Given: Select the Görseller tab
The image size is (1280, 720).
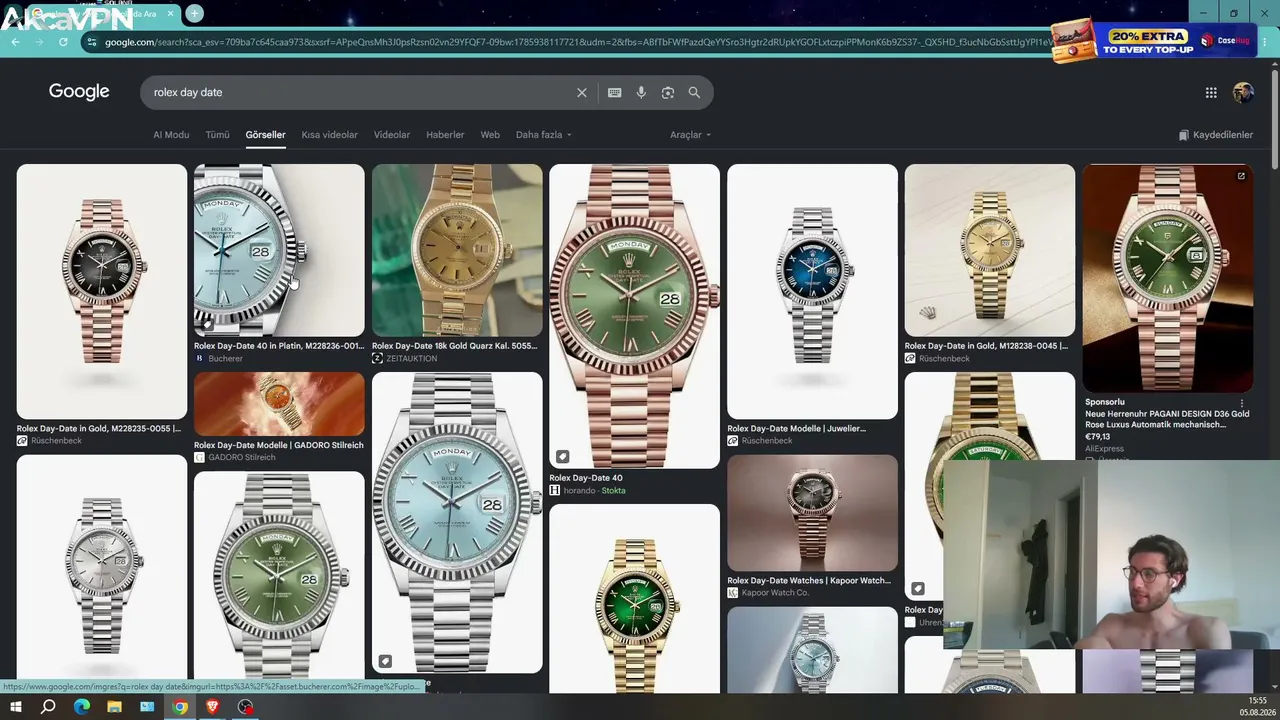Looking at the screenshot, I should [266, 135].
